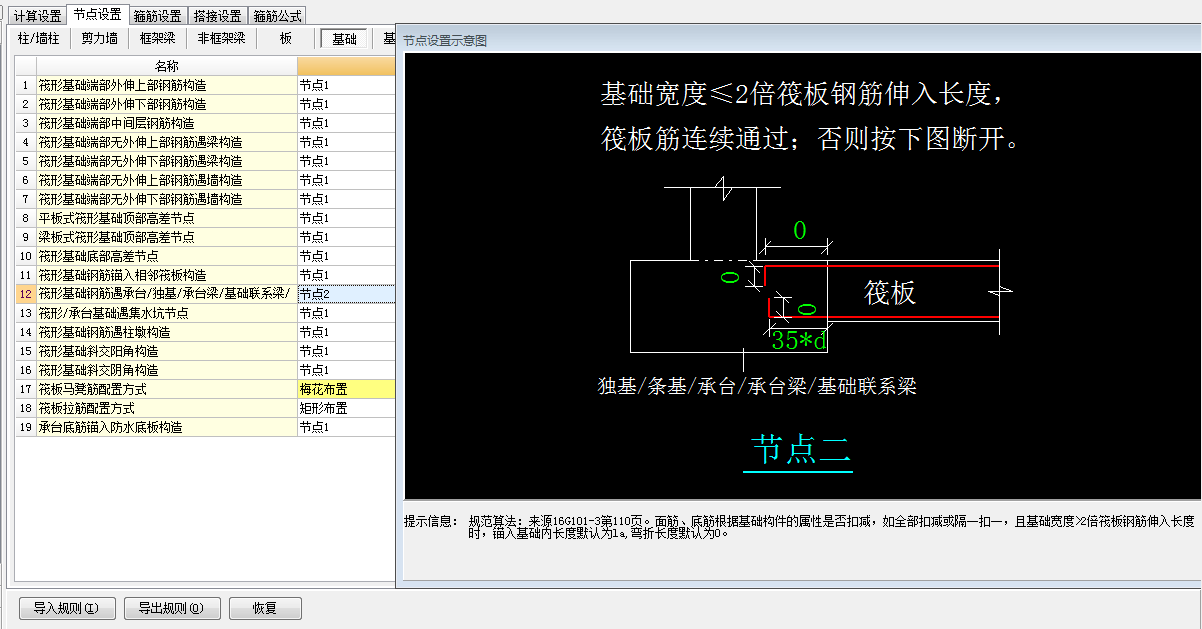Click the 节点设置示意图 panel title
Screen dimensions: 1202x629
[x=445, y=41]
